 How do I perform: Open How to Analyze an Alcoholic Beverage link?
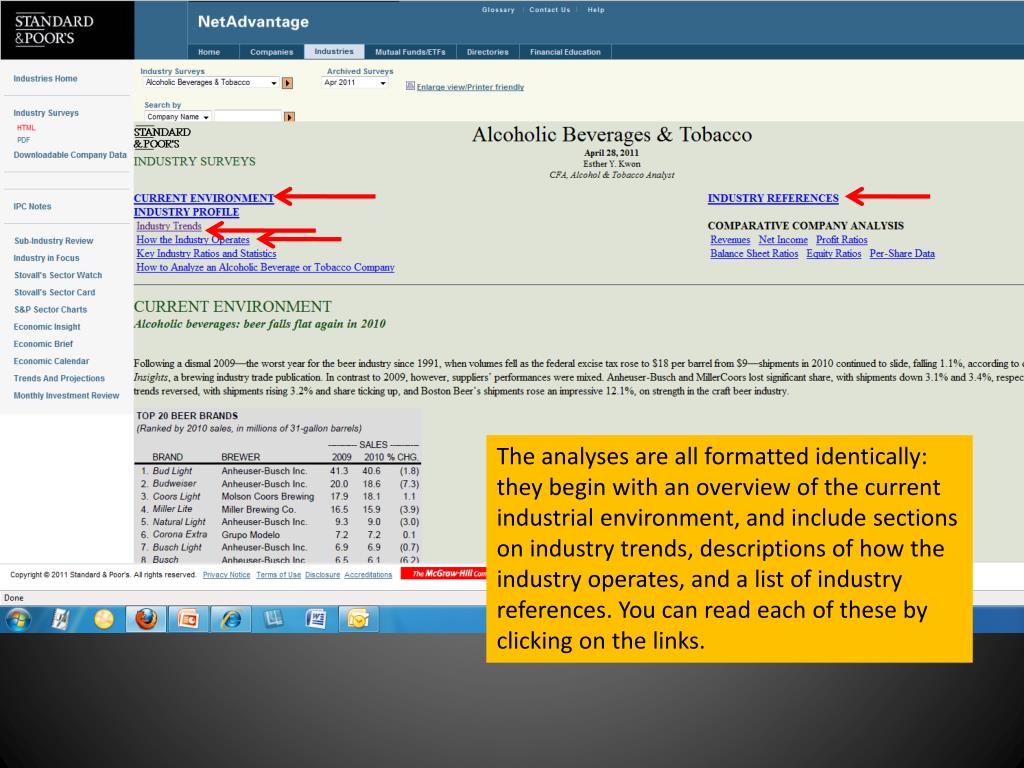(265, 267)
